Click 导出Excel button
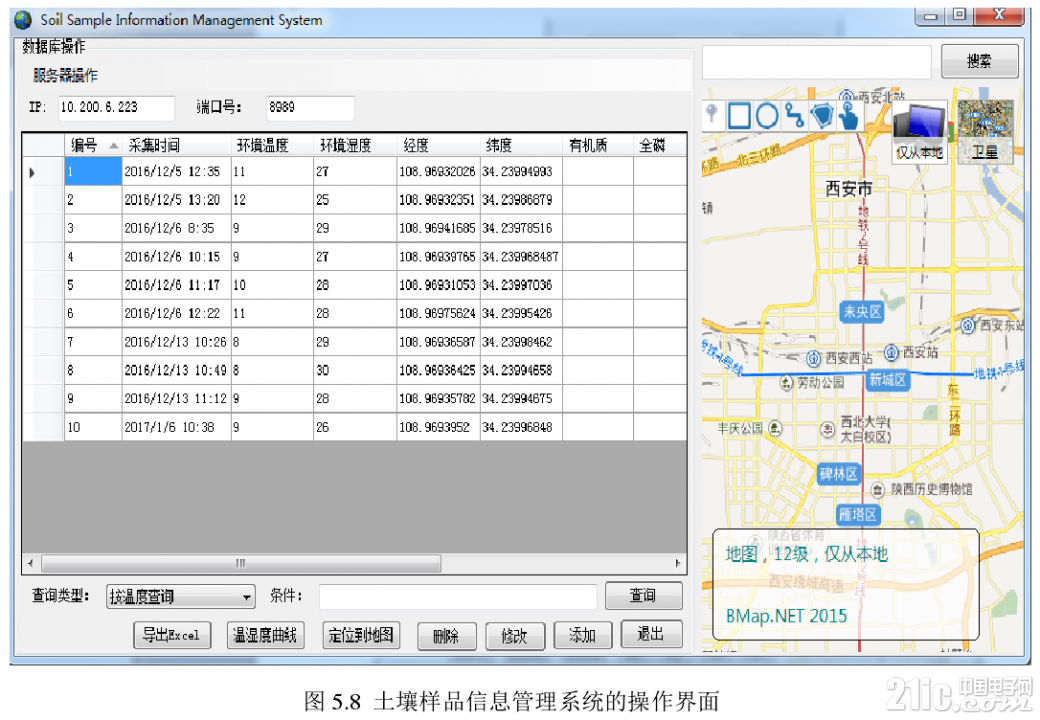This screenshot has width=1040, height=720. (172, 635)
